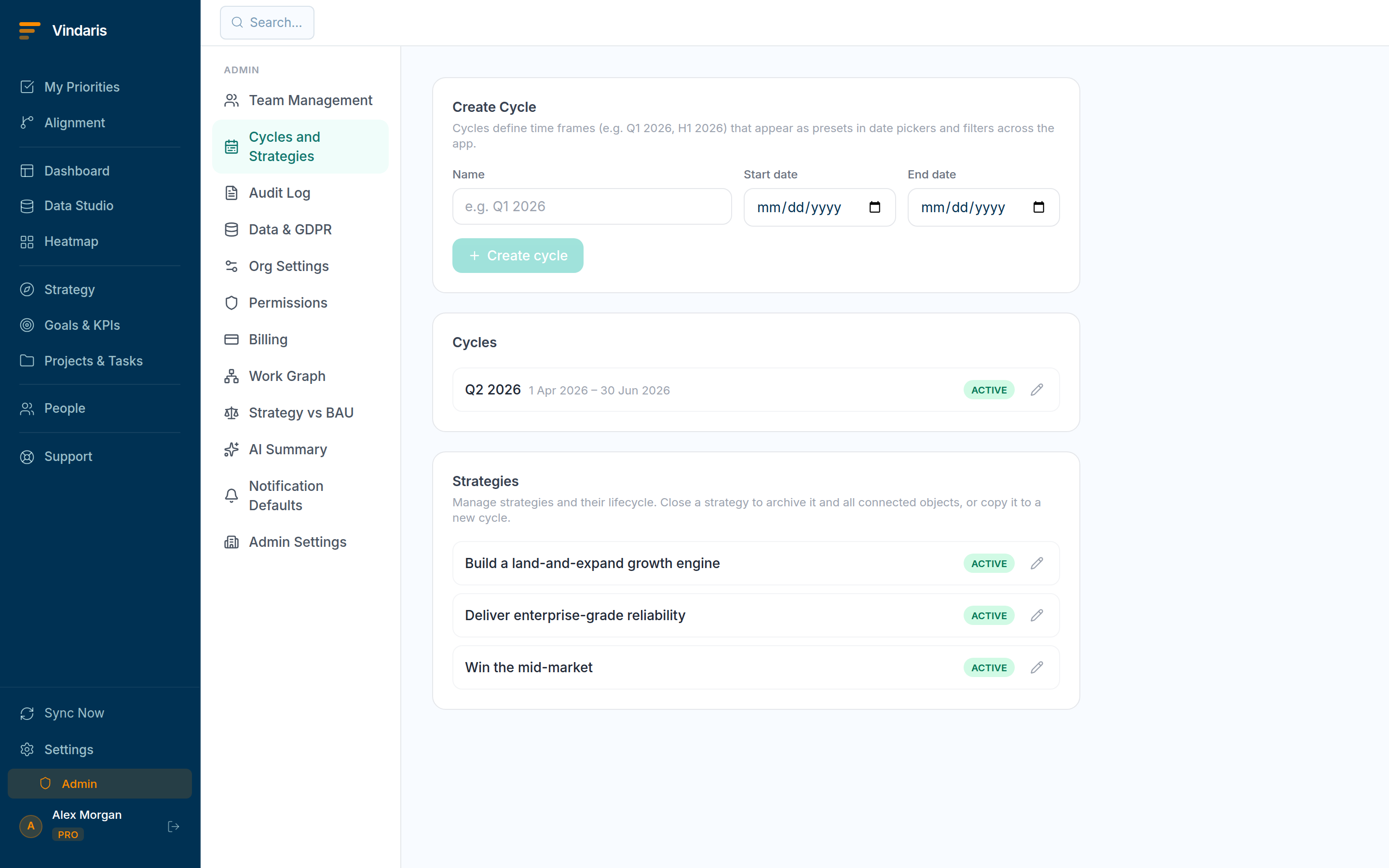Click the Search box at top
The image size is (1389, 868).
pyautogui.click(x=267, y=22)
